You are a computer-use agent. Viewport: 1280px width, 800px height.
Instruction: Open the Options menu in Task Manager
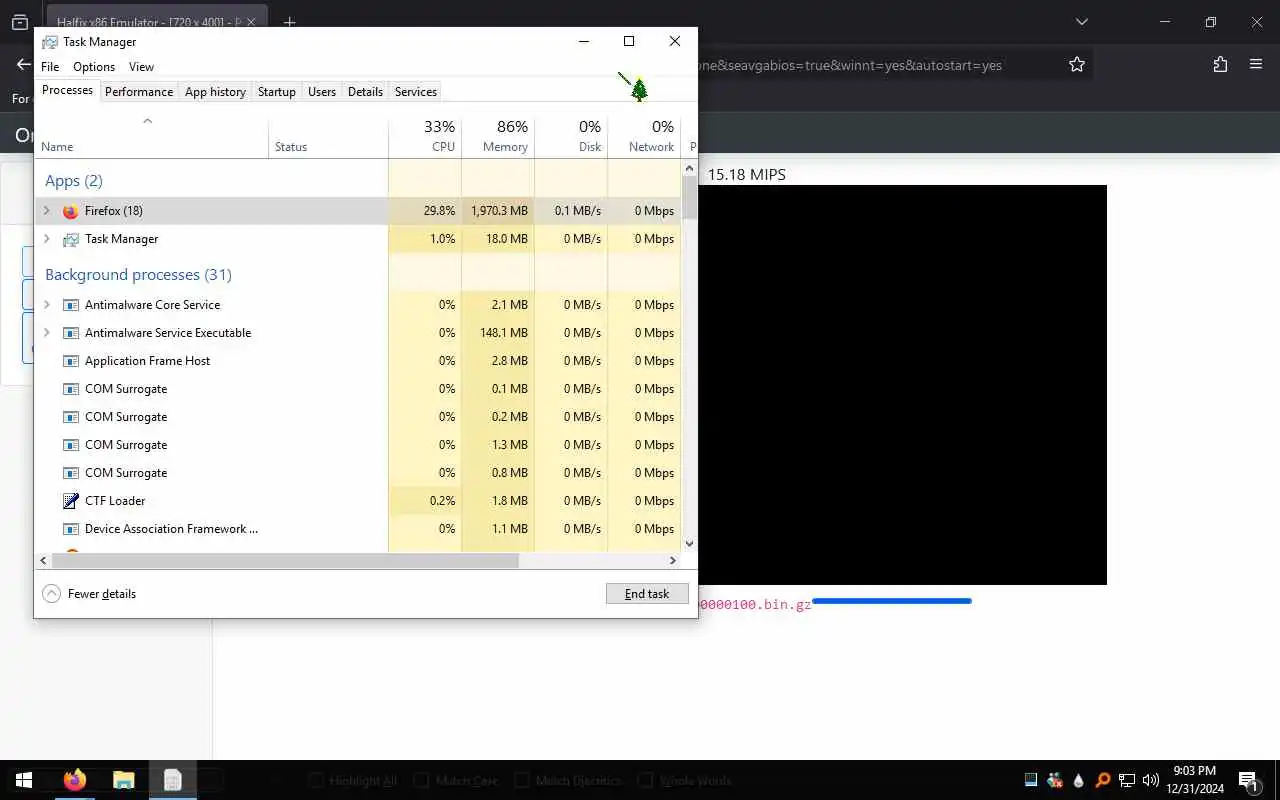tap(94, 67)
